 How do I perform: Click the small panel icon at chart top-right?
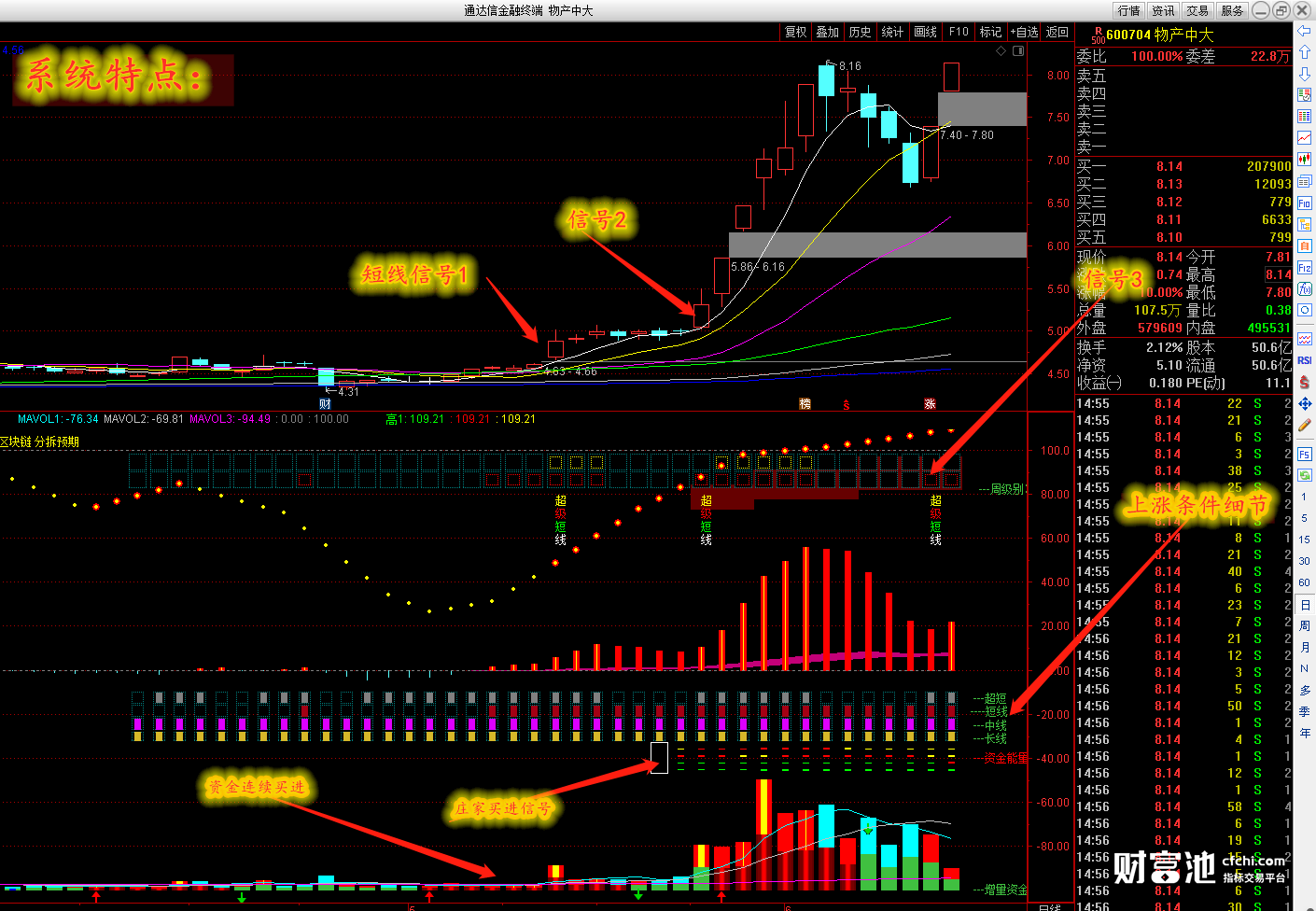point(1018,50)
